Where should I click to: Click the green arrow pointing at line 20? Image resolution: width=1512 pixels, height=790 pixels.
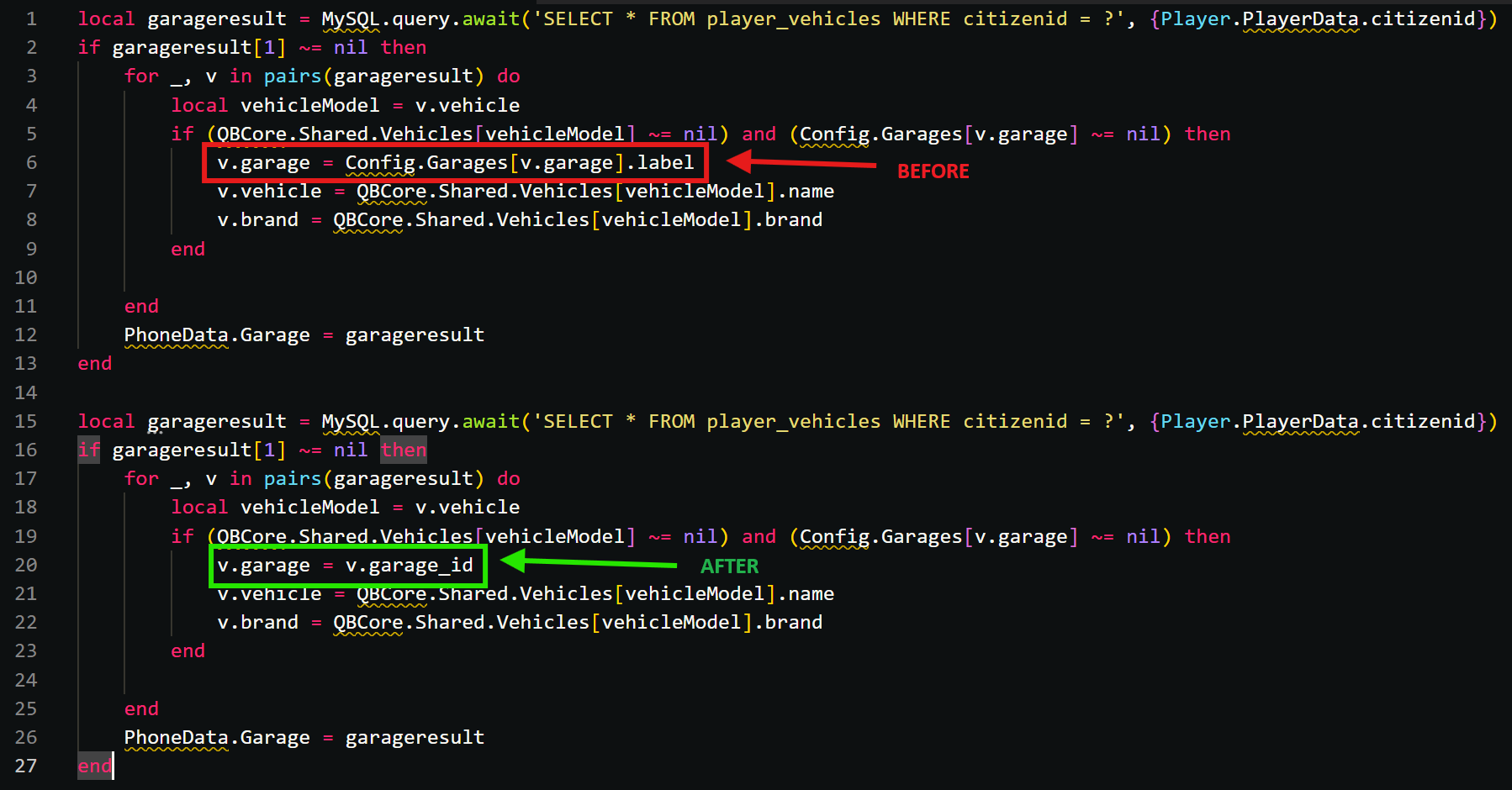pos(589,562)
